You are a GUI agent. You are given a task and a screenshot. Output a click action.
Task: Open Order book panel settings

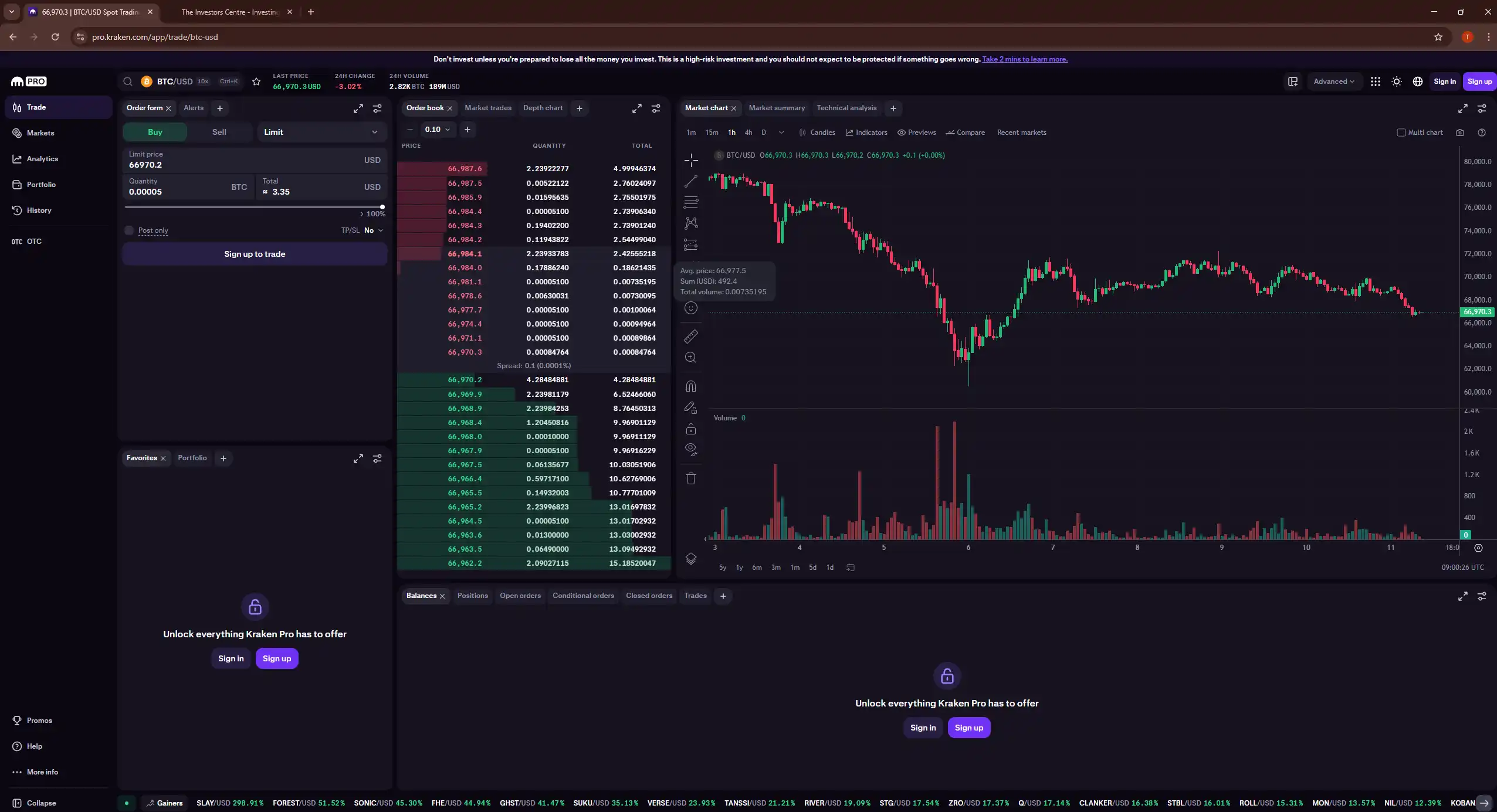pos(656,108)
